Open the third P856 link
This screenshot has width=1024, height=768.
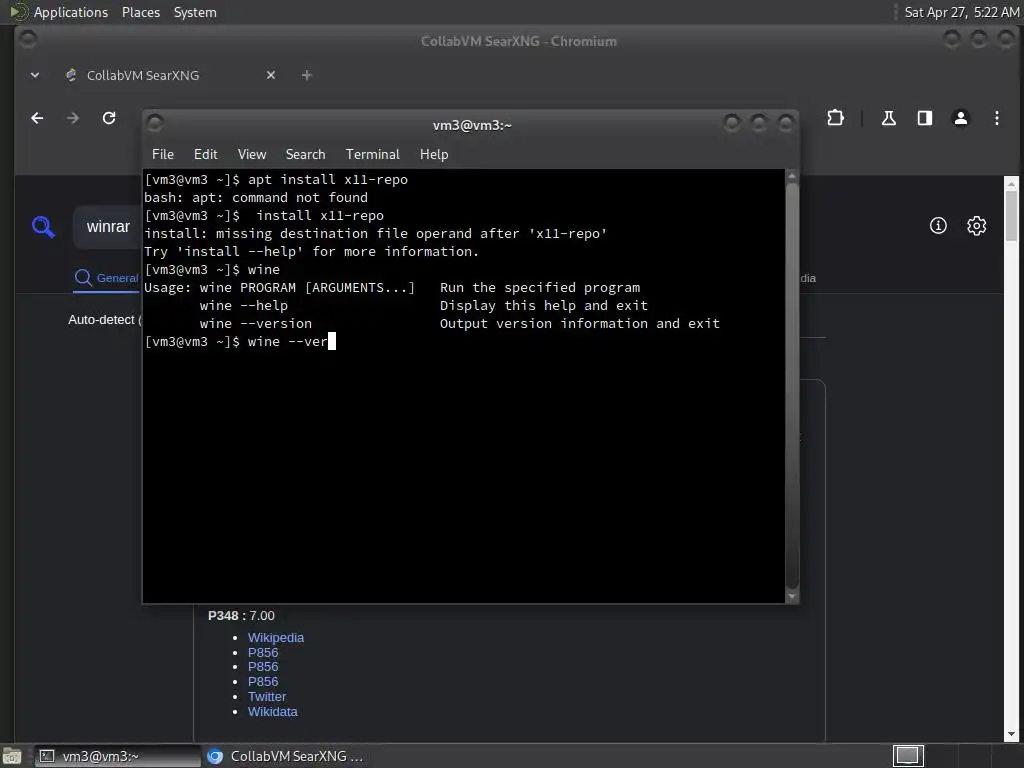pyautogui.click(x=263, y=682)
